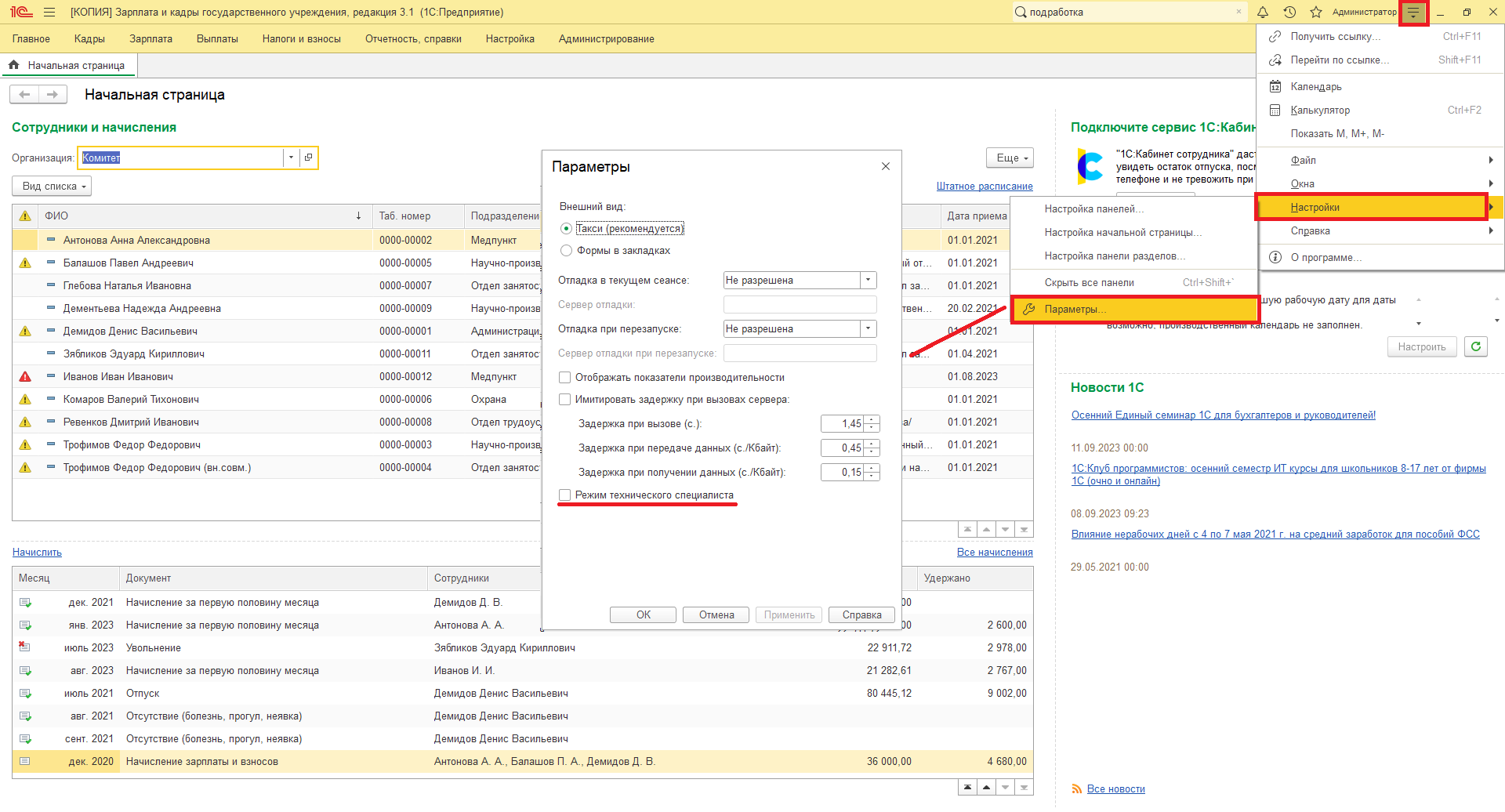Open the Еще dropdown button
1505x812 pixels.
click(1010, 158)
